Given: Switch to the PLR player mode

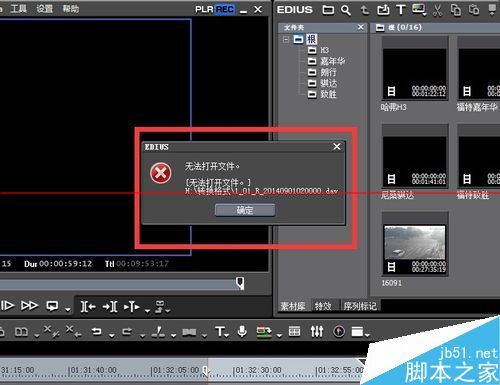Looking at the screenshot, I should coord(204,9).
